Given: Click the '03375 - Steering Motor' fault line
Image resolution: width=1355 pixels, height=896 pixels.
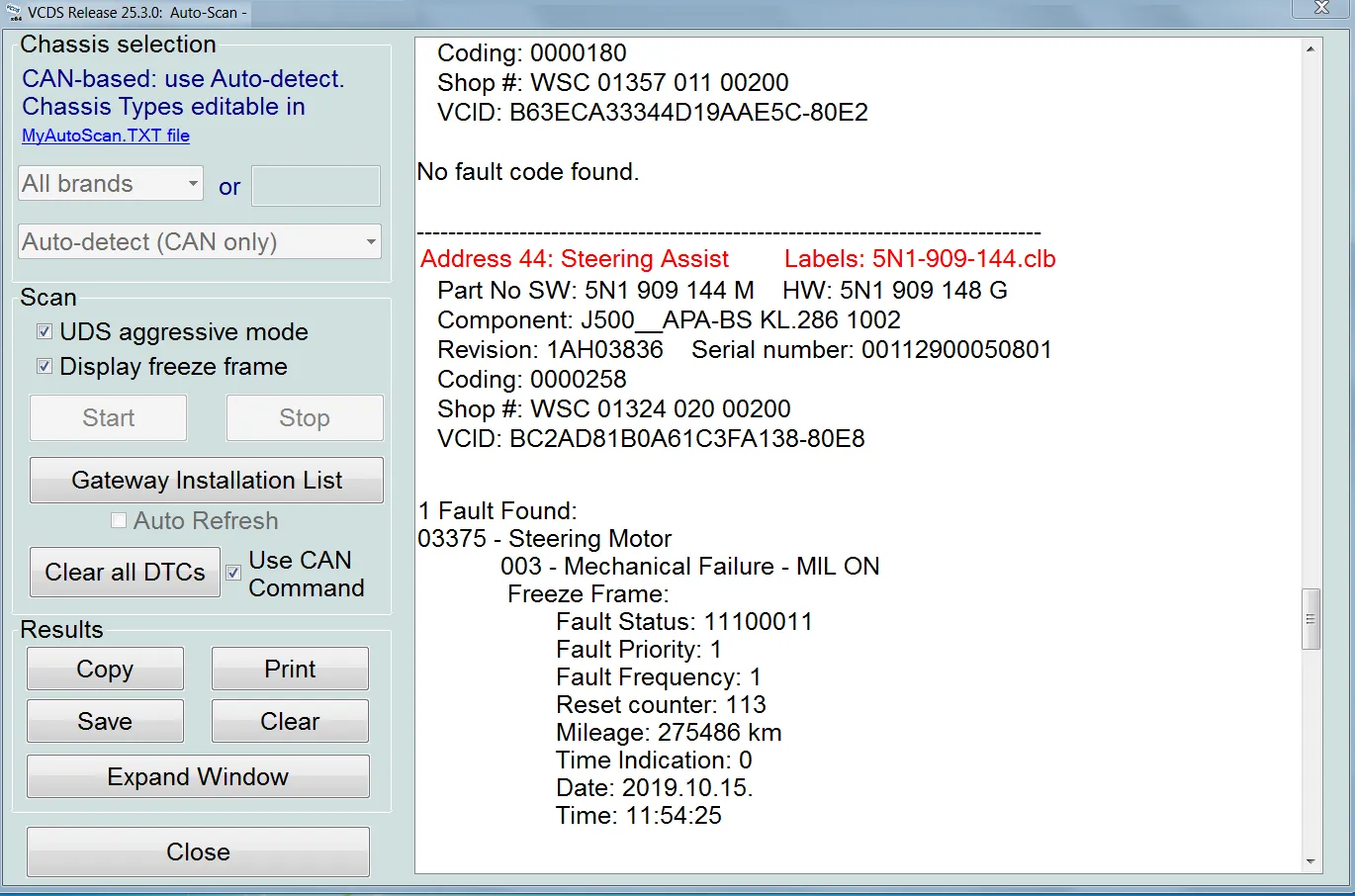Looking at the screenshot, I should 545,539.
